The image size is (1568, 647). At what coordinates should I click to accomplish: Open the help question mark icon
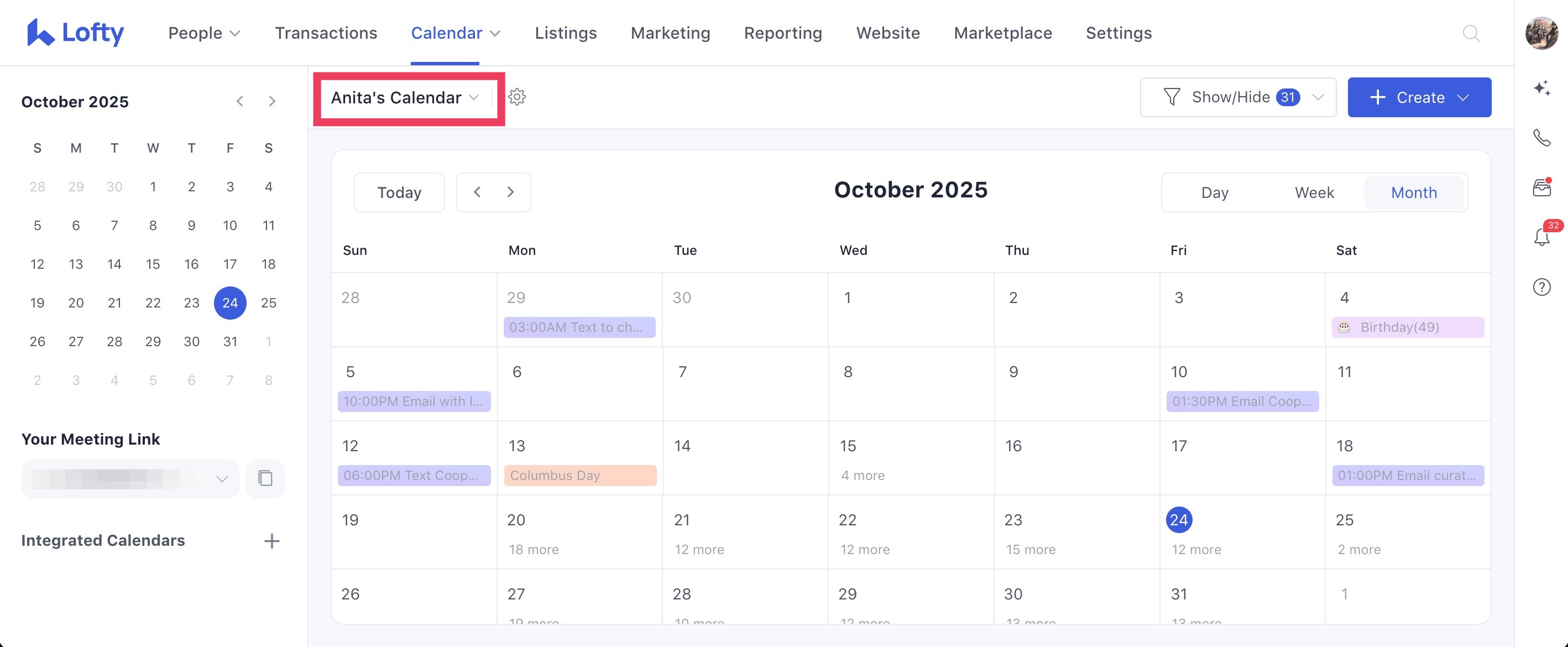click(1542, 286)
